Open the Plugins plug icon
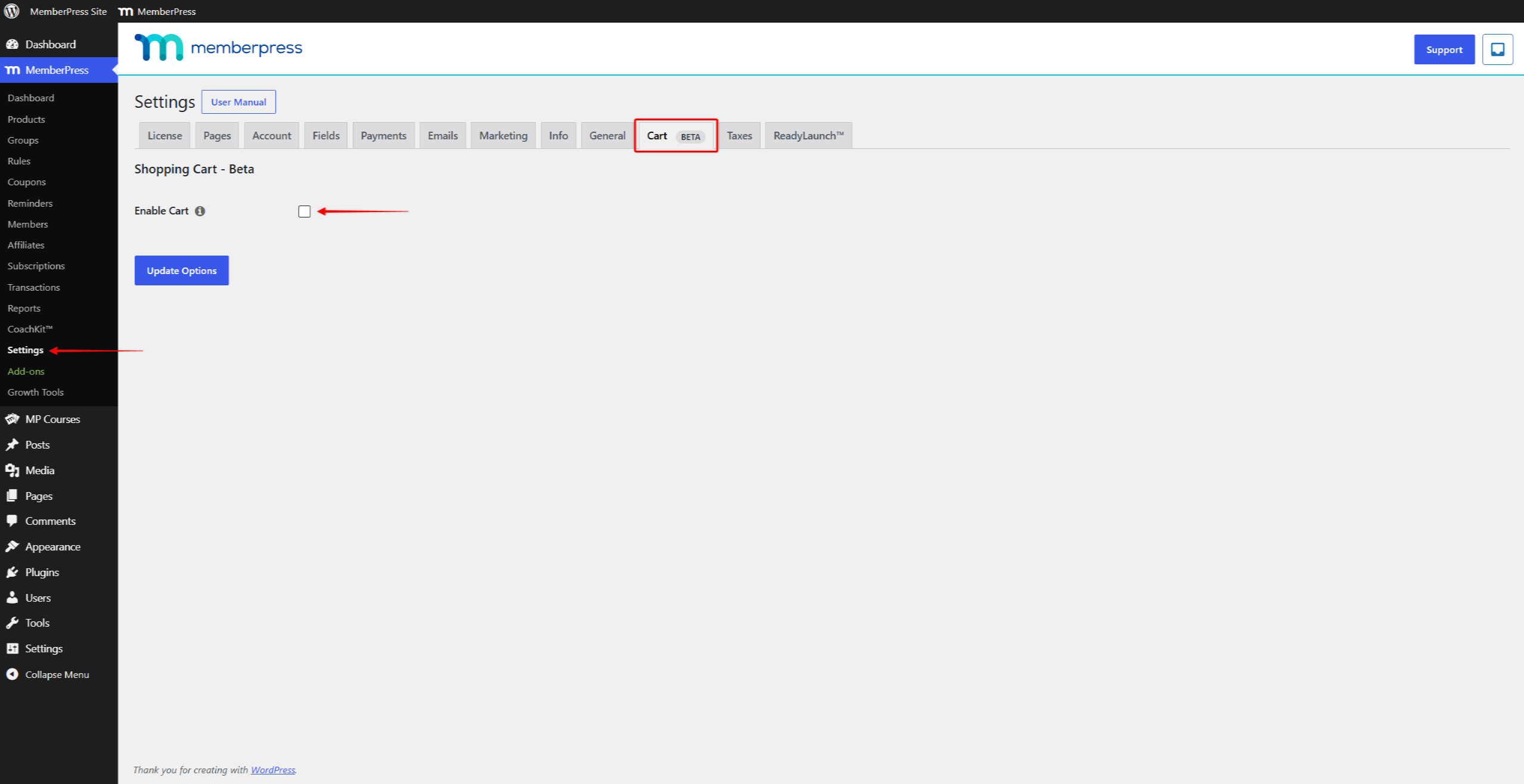The height and width of the screenshot is (784, 1524). [x=12, y=572]
